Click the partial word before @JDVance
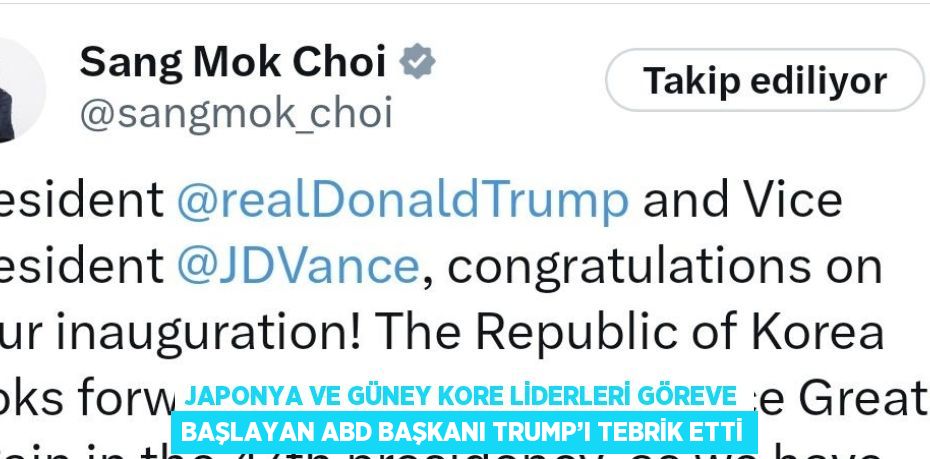The width and height of the screenshot is (930, 459). click(82, 265)
